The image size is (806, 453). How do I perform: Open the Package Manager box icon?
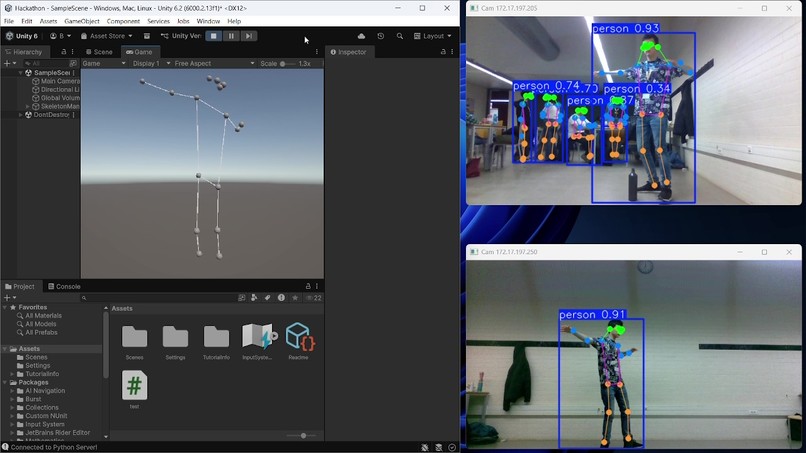147,36
